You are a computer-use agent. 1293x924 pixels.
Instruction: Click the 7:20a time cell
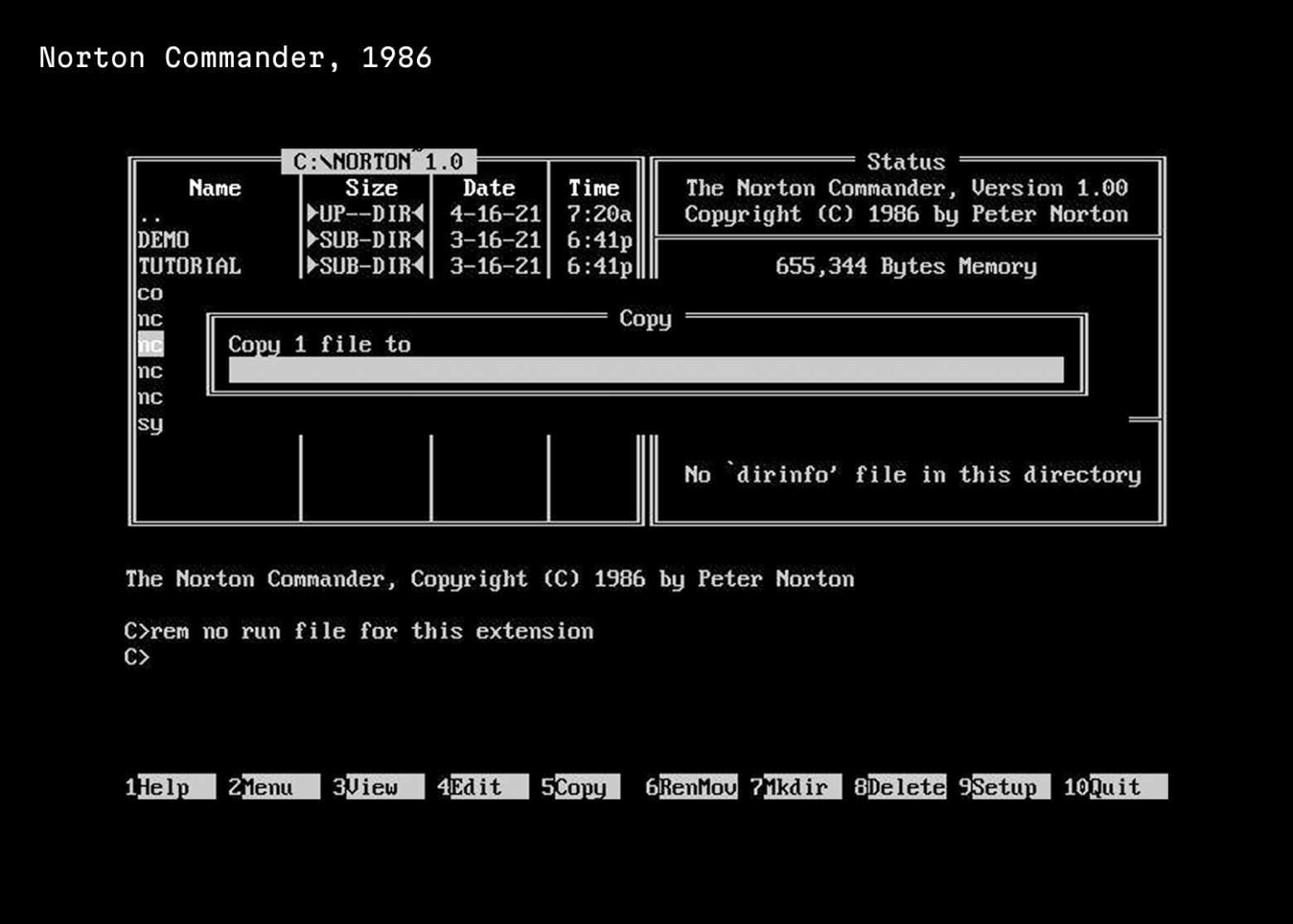599,214
